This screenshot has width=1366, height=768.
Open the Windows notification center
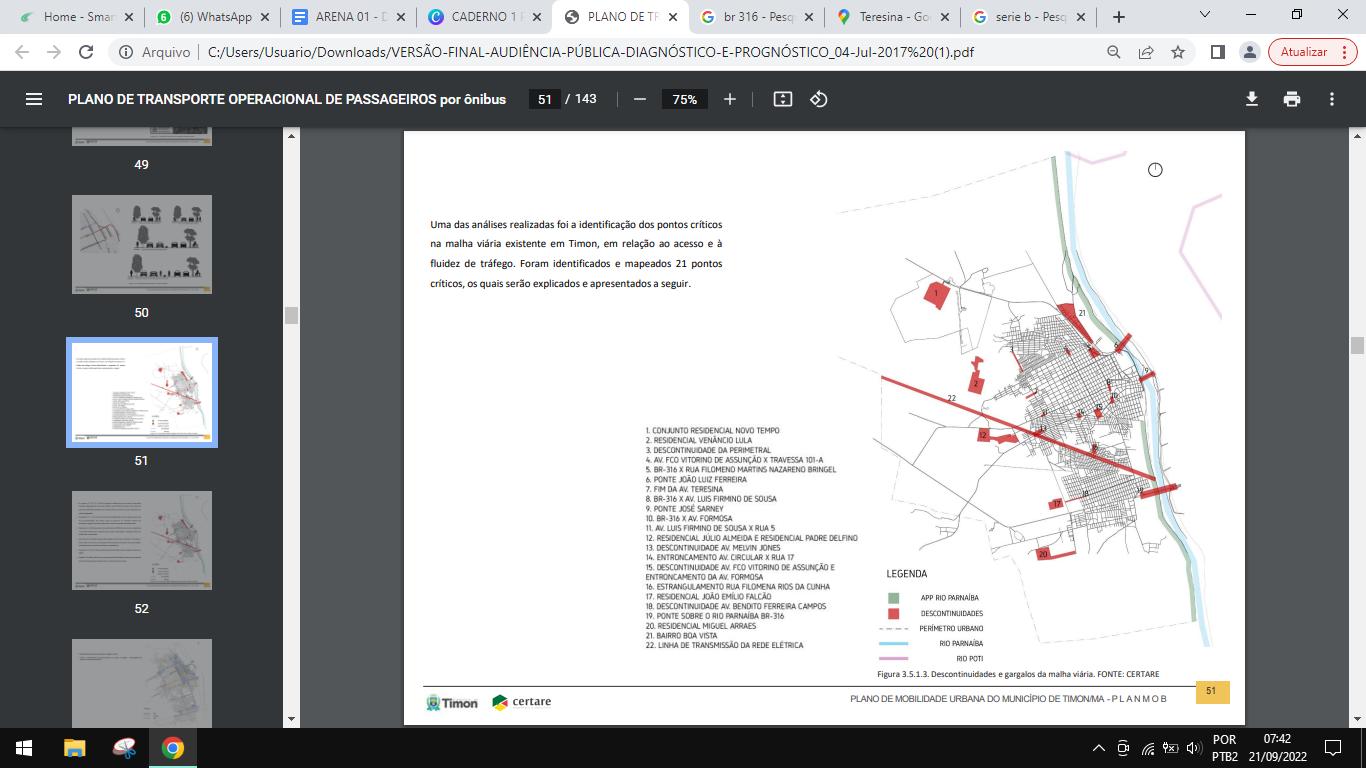click(x=1333, y=747)
